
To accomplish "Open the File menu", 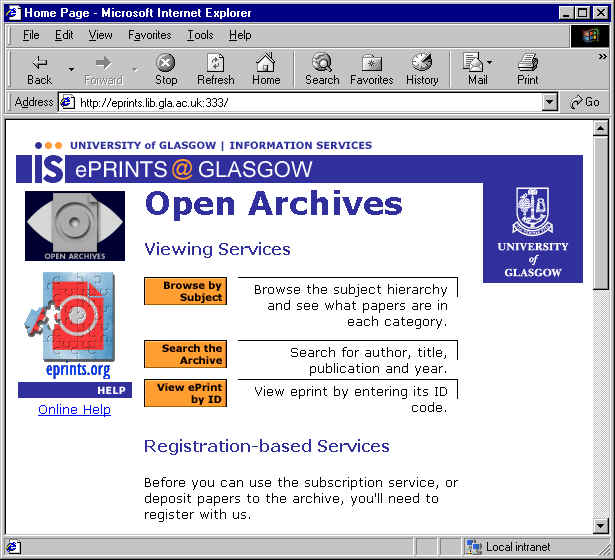I will pos(31,35).
